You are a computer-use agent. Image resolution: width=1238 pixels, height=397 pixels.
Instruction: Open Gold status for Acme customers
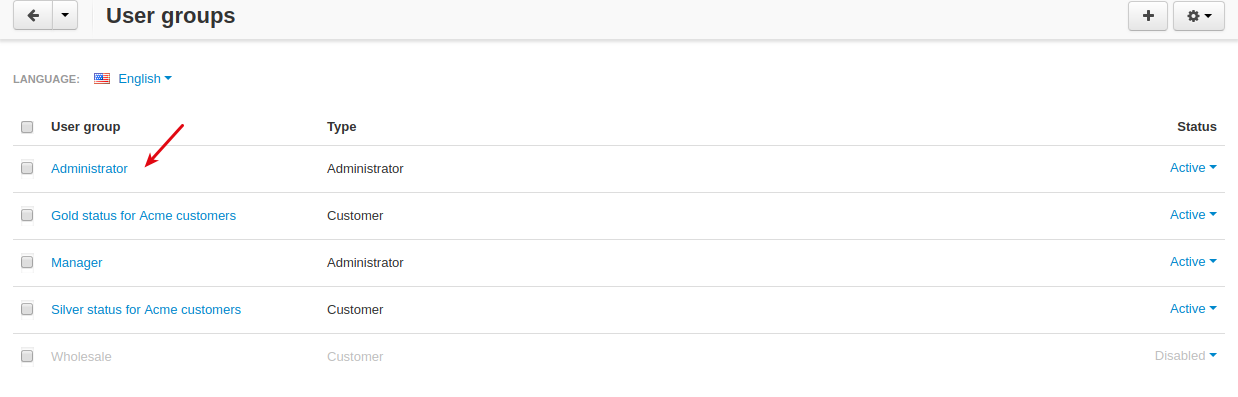[143, 216]
